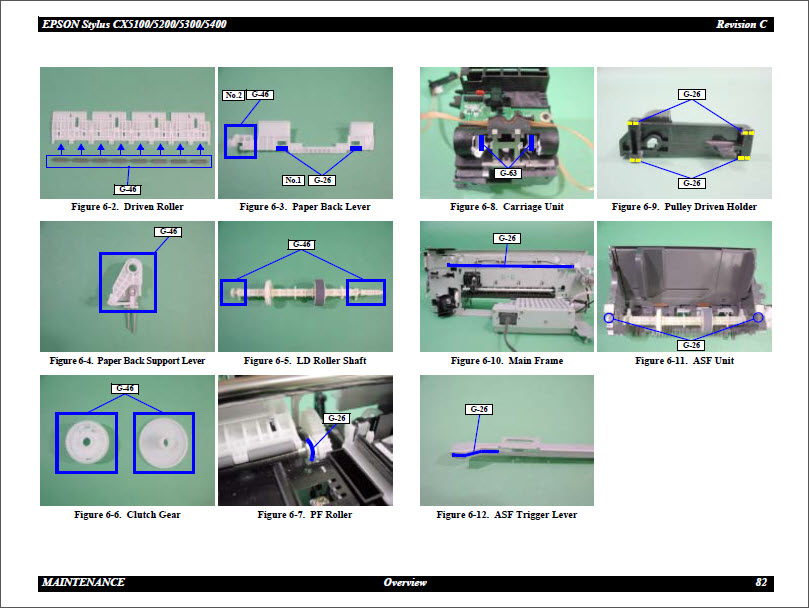Click the G-46 label above Clutch Gear
The height and width of the screenshot is (608, 809).
click(126, 388)
